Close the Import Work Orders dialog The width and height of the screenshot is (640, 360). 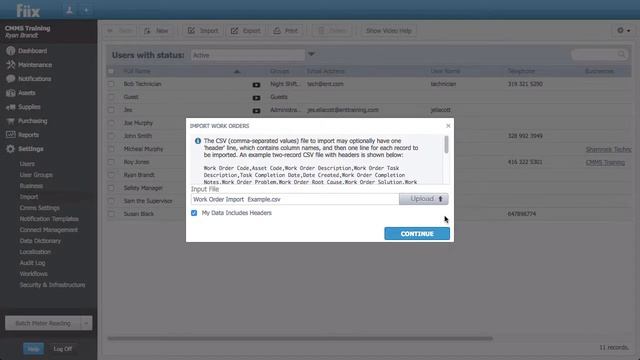[x=448, y=126]
